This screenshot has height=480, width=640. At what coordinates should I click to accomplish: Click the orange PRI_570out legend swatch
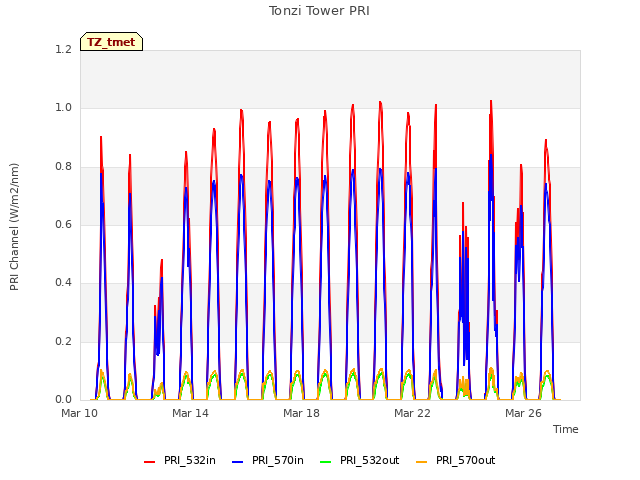[x=422, y=461]
